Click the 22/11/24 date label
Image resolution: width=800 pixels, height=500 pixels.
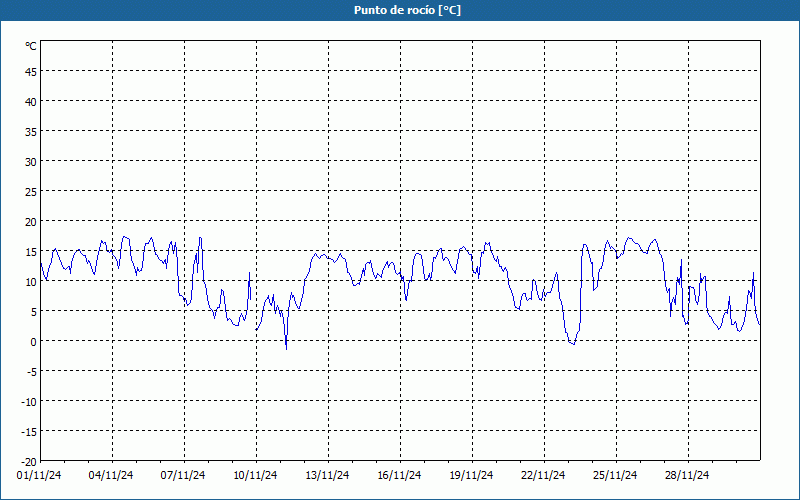[x=543, y=476]
